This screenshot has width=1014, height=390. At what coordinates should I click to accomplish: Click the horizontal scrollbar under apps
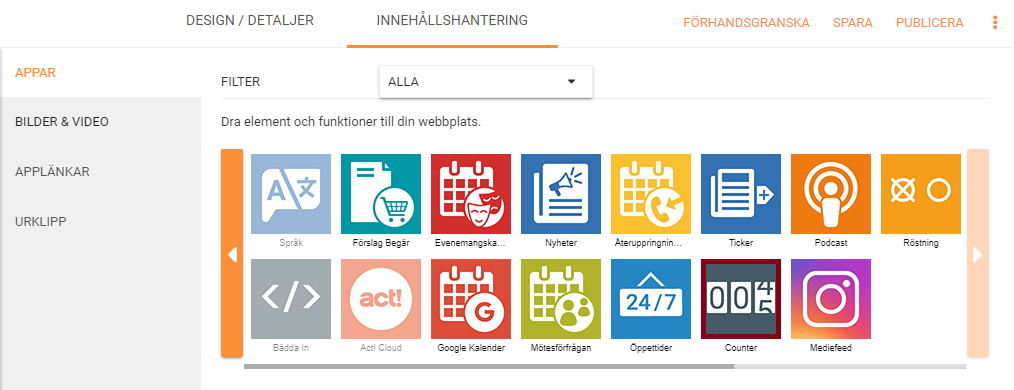point(489,366)
